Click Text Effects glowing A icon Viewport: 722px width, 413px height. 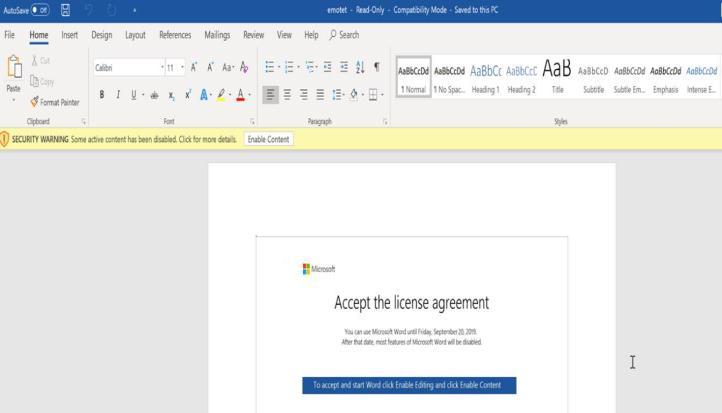click(x=204, y=95)
